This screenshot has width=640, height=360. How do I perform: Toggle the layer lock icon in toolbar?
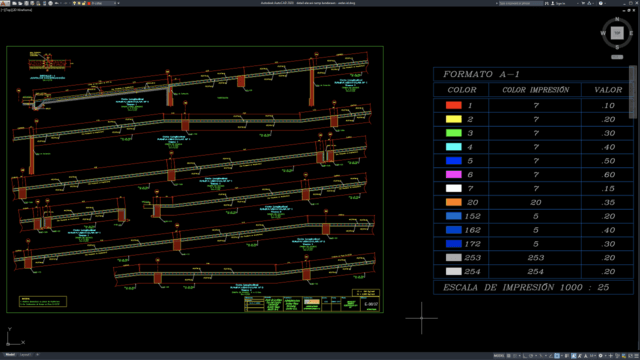(84, 3)
